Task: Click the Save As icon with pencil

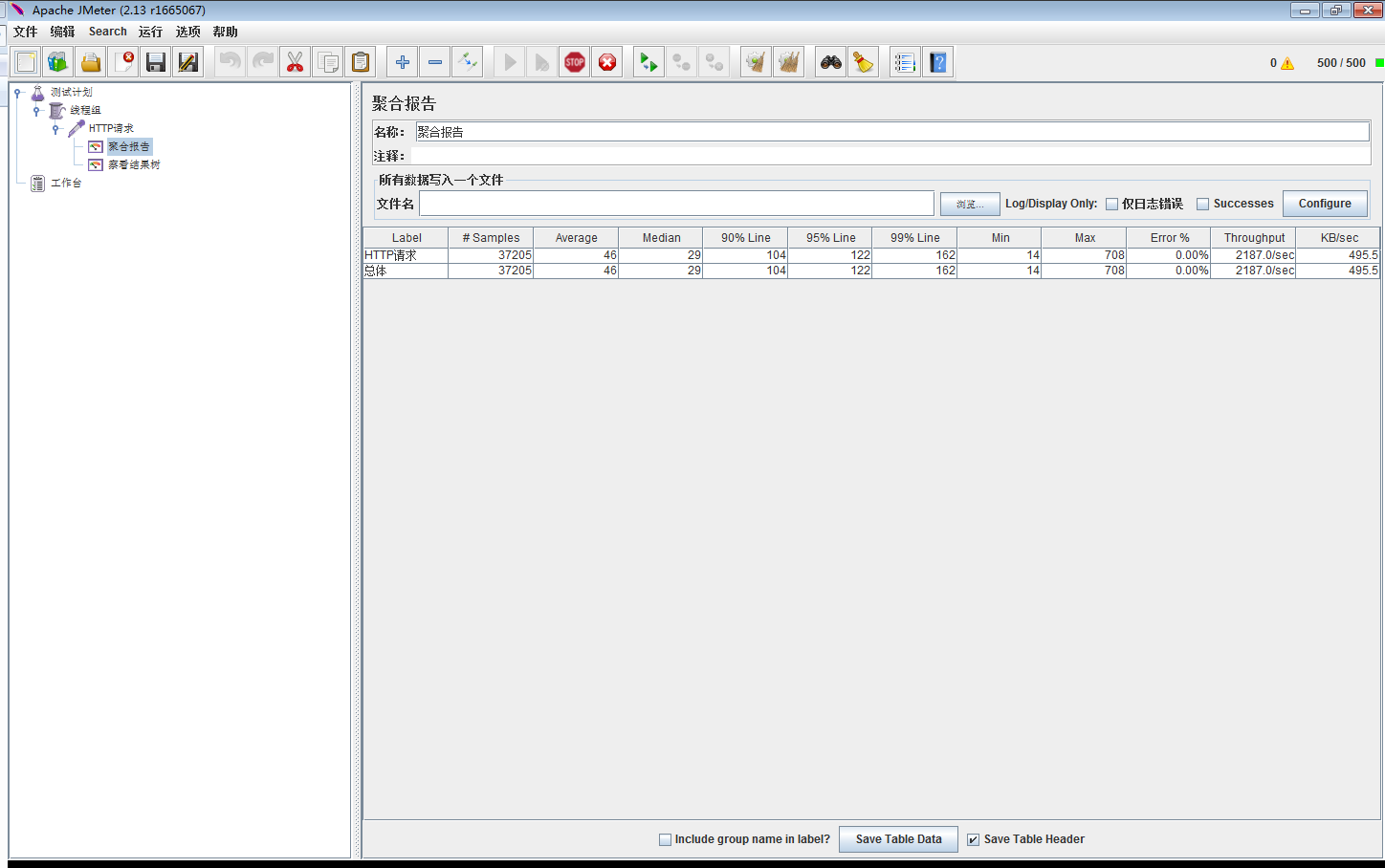Action: [188, 62]
